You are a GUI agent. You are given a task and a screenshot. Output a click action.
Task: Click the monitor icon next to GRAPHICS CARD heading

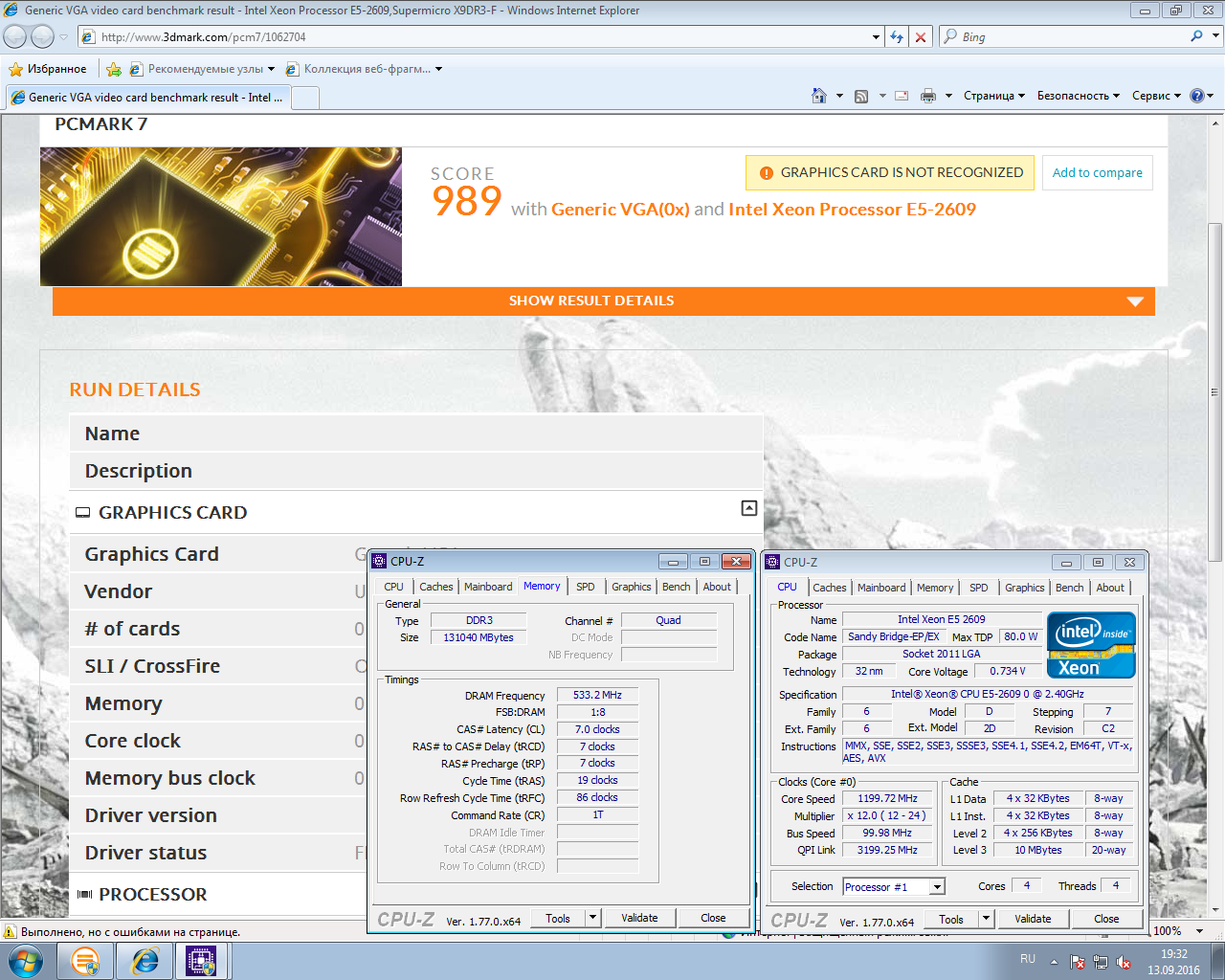coord(83,513)
